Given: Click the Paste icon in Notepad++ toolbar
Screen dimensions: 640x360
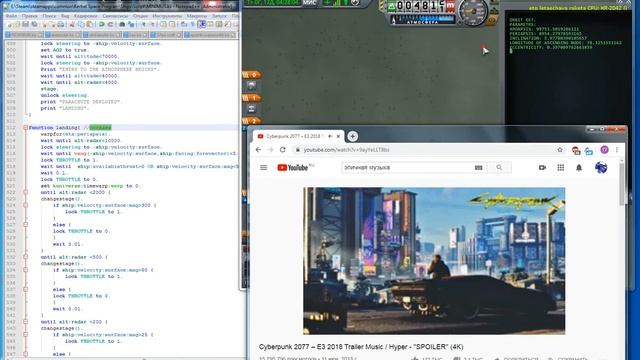Looking at the screenshot, I should point(89,24).
